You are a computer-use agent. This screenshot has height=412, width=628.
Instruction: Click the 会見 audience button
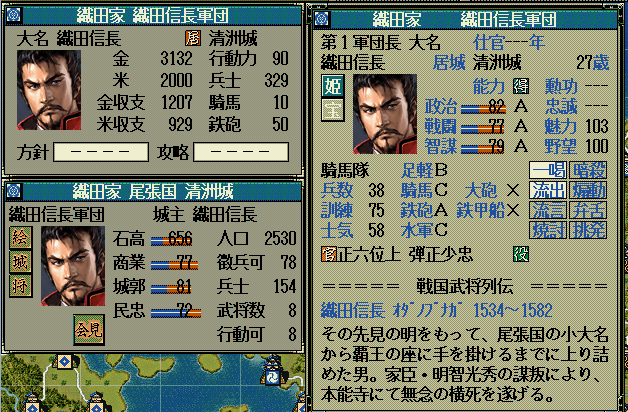[89, 330]
